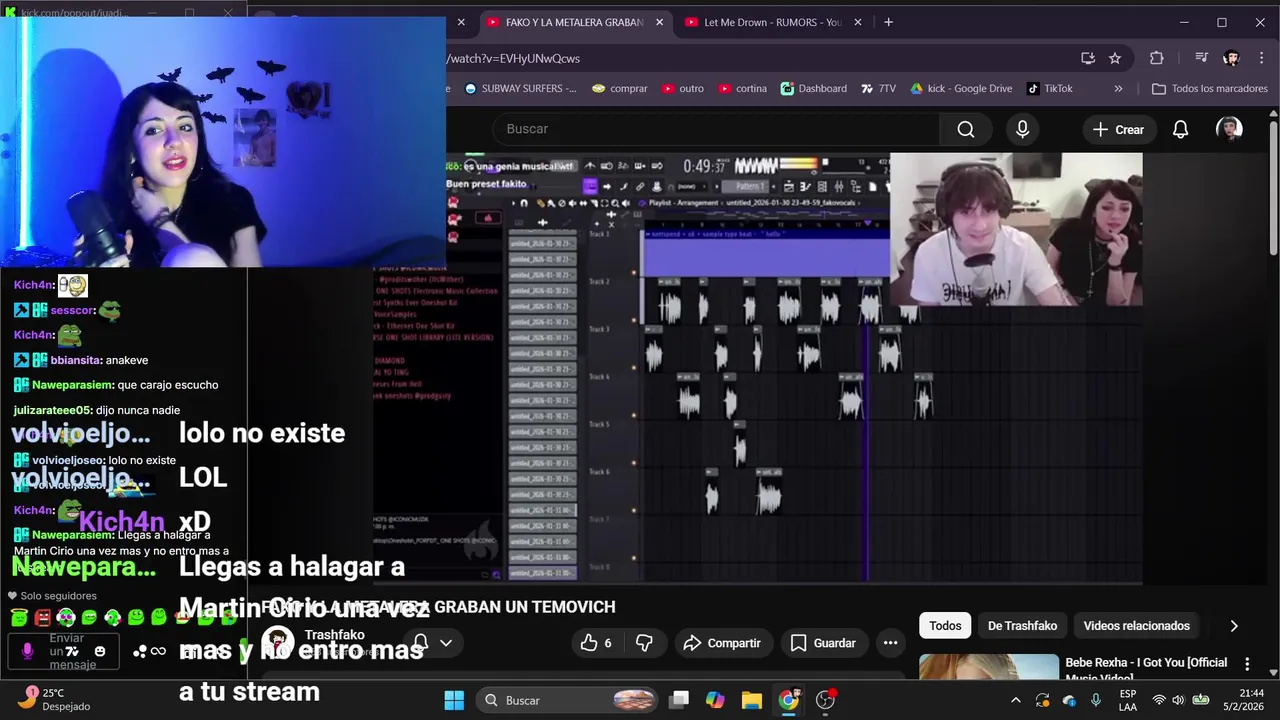Click the YouTube Buscar search field
Viewport: 1280px width, 720px height.
715,129
